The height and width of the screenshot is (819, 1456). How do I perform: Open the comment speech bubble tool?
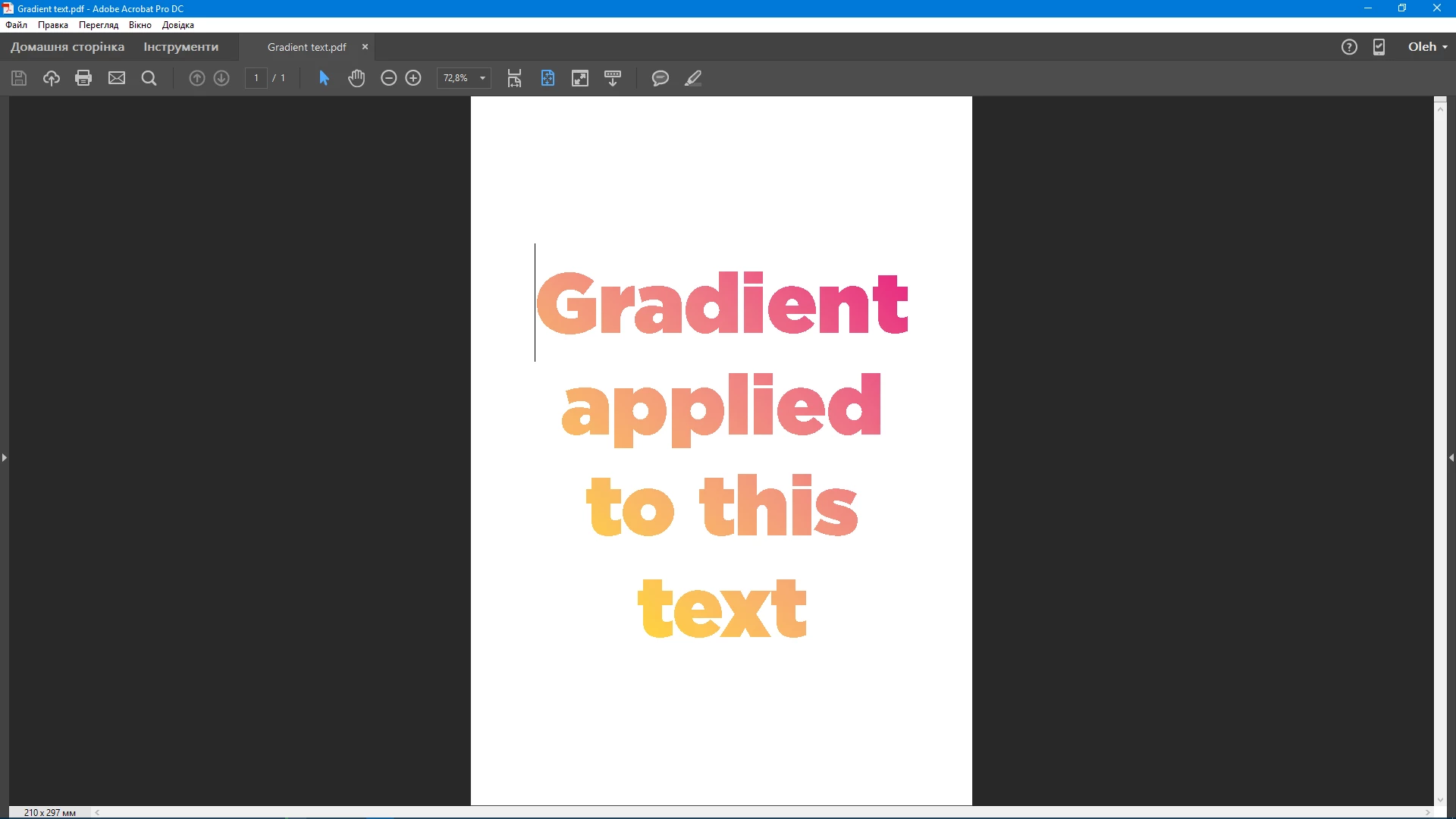660,78
